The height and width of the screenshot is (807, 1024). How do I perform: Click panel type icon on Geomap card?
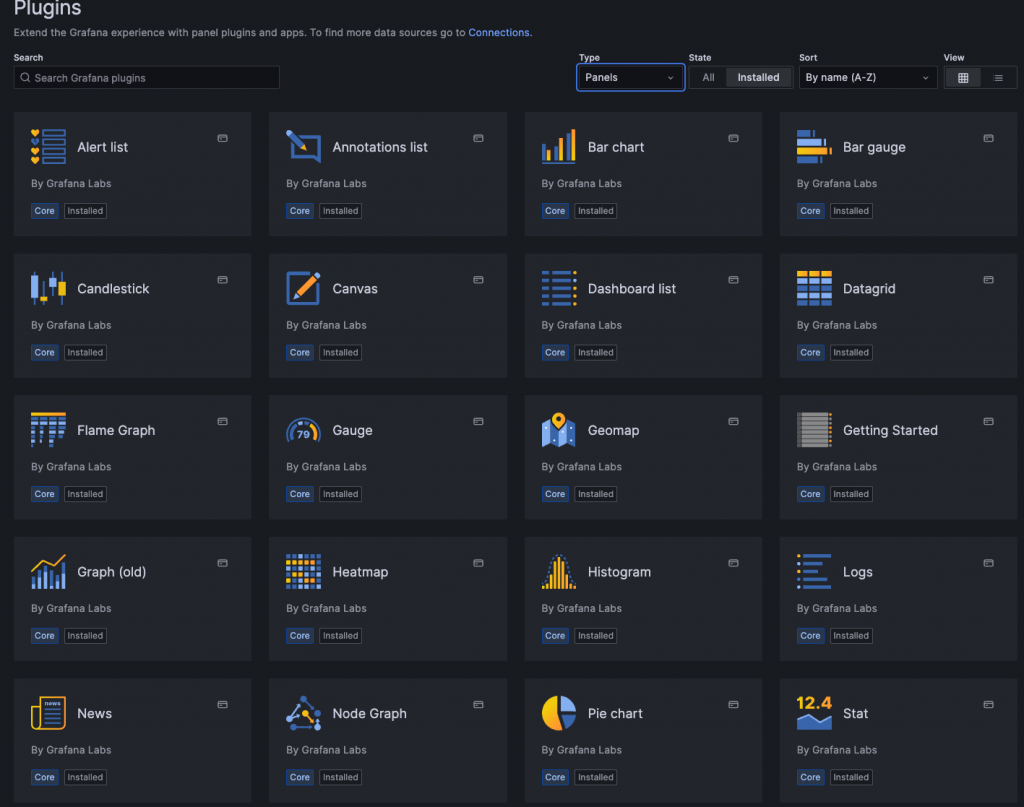click(733, 422)
